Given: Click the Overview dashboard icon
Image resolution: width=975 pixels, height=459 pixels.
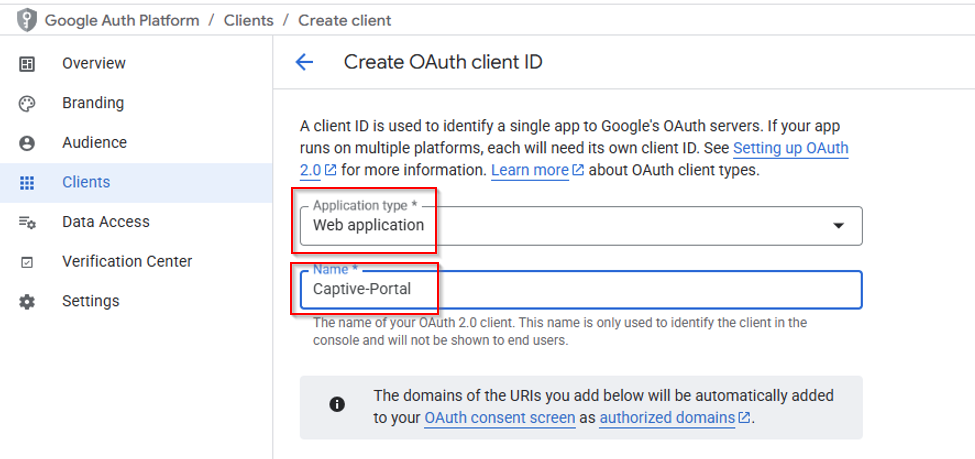Looking at the screenshot, I should (x=27, y=63).
